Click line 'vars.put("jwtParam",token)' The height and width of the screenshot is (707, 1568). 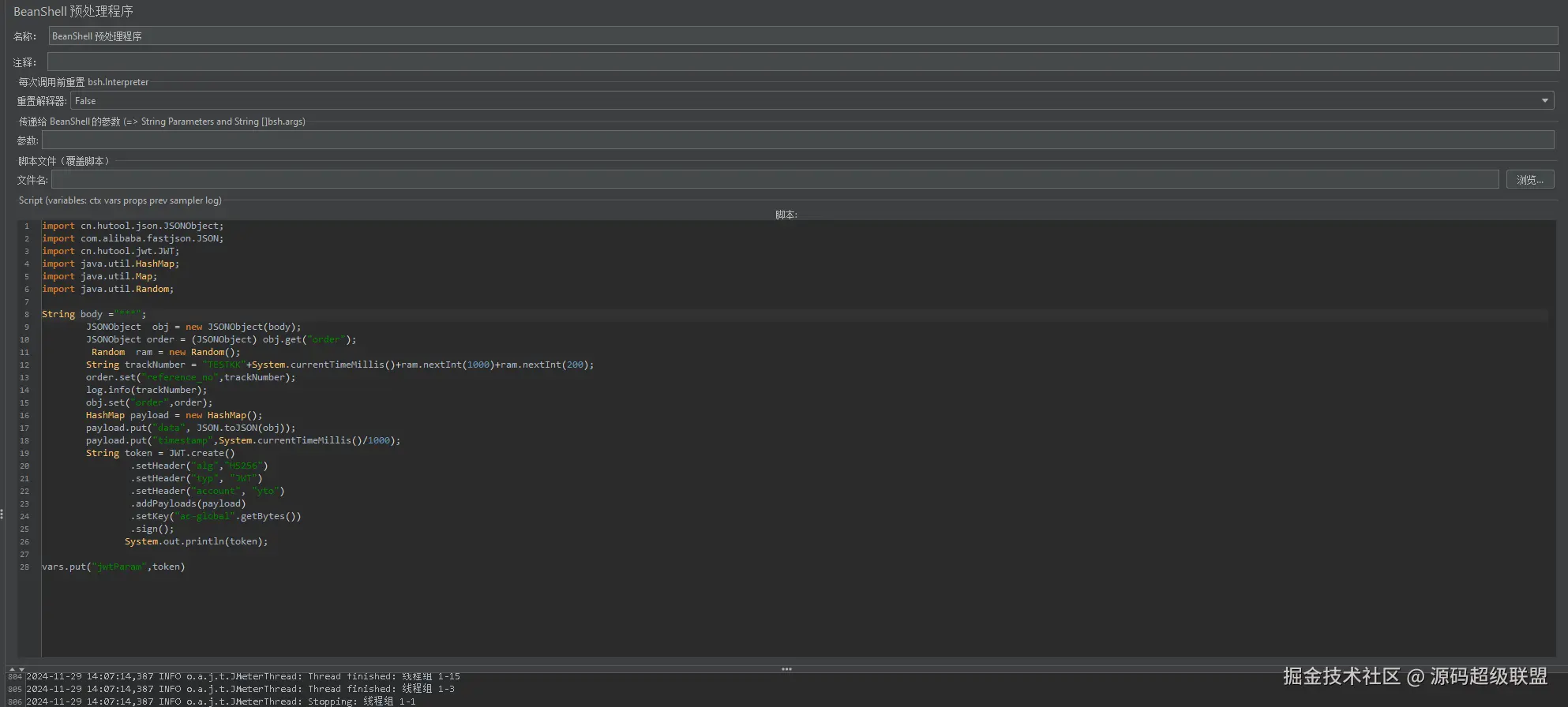[114, 567]
